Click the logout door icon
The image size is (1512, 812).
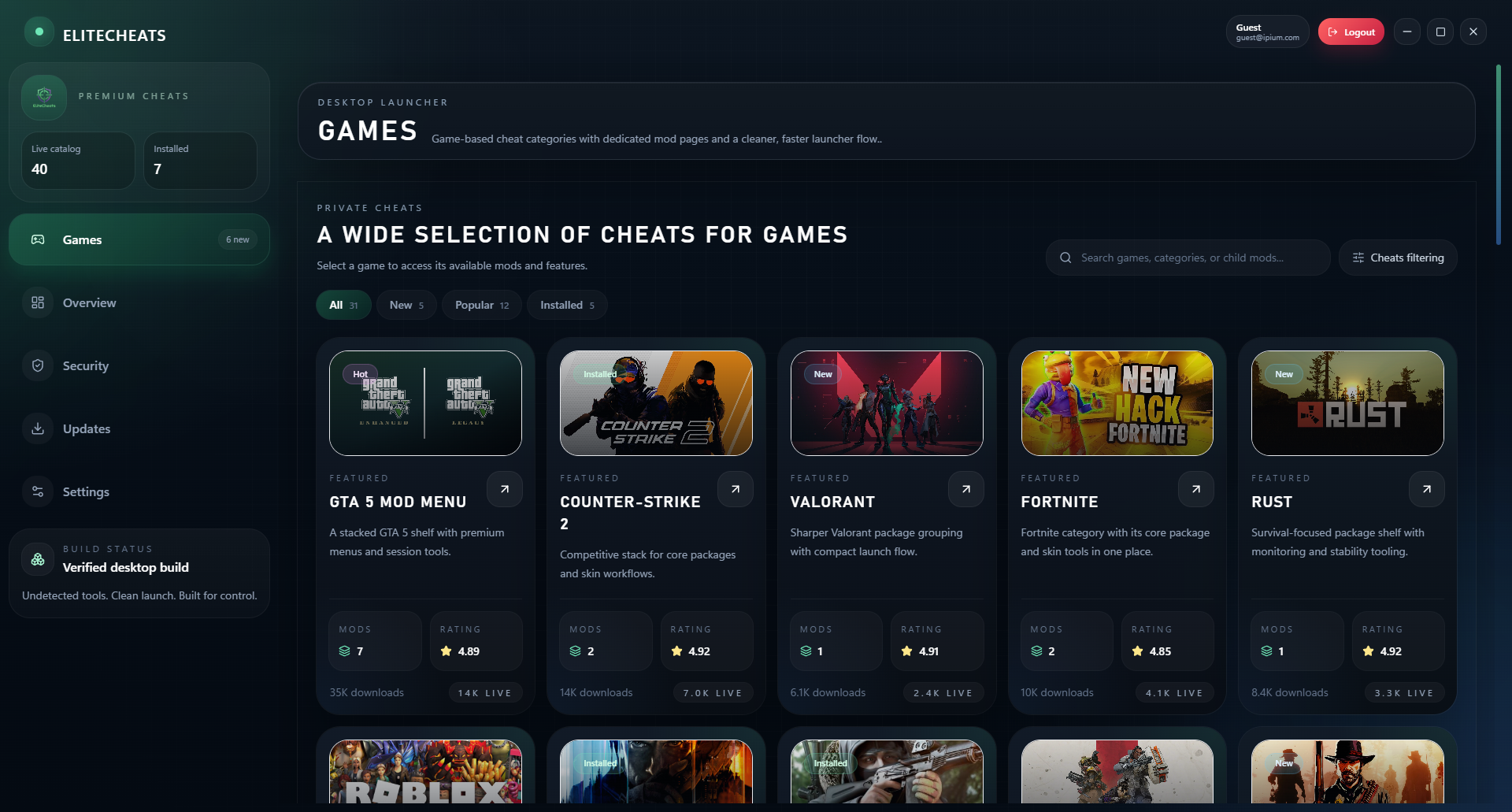[1333, 32]
